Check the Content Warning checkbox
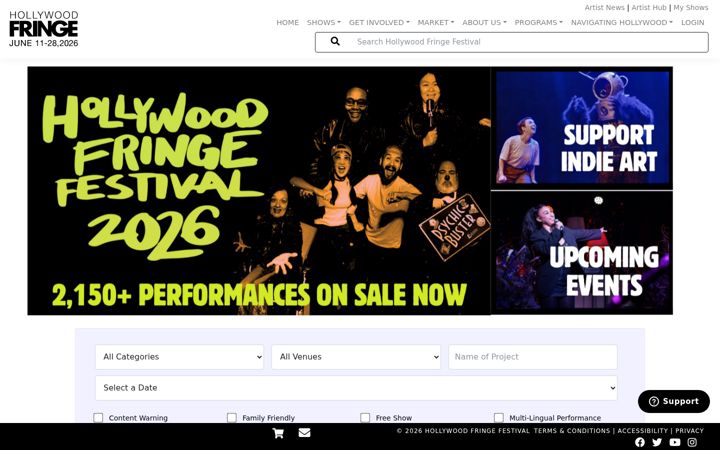 pos(98,417)
